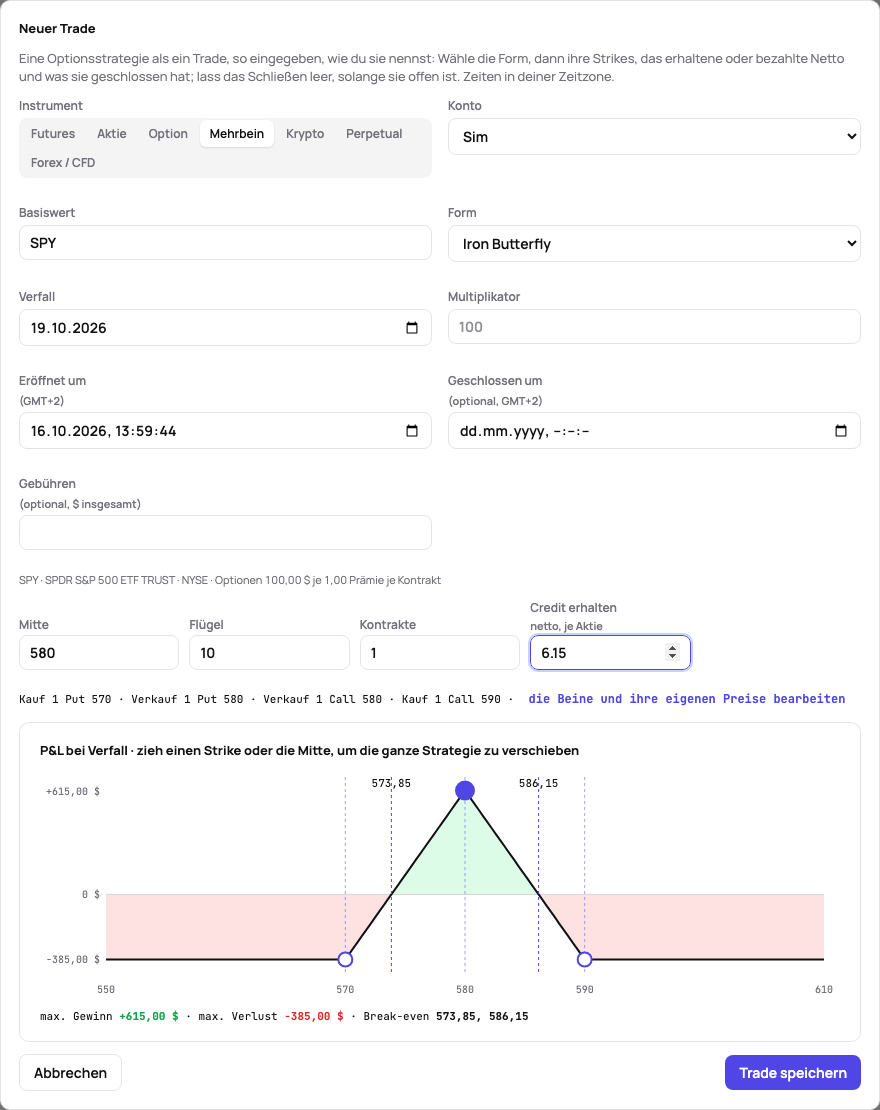Click the empty Gebühren input field

click(225, 532)
